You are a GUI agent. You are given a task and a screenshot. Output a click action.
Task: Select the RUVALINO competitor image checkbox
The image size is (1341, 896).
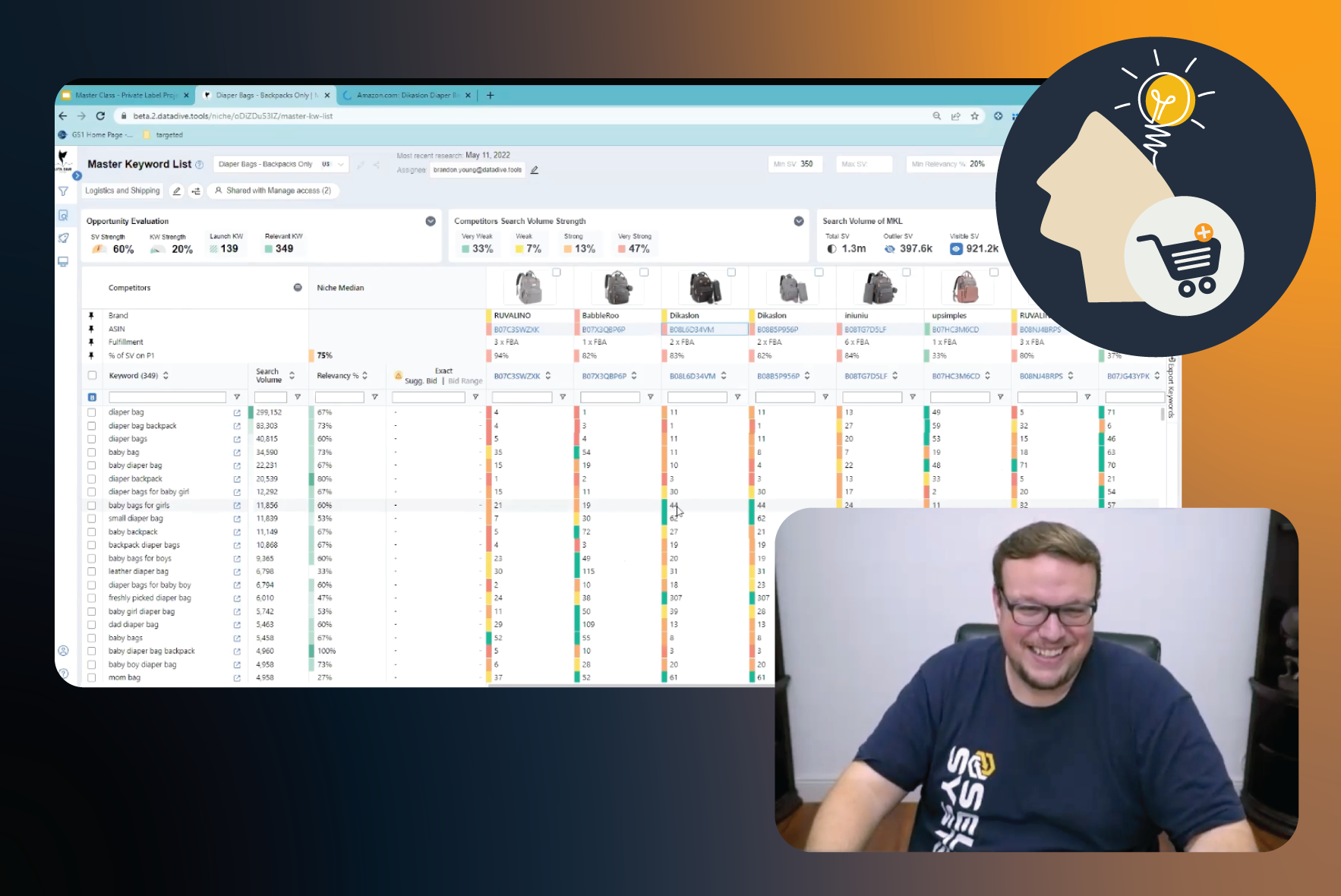[x=557, y=272]
